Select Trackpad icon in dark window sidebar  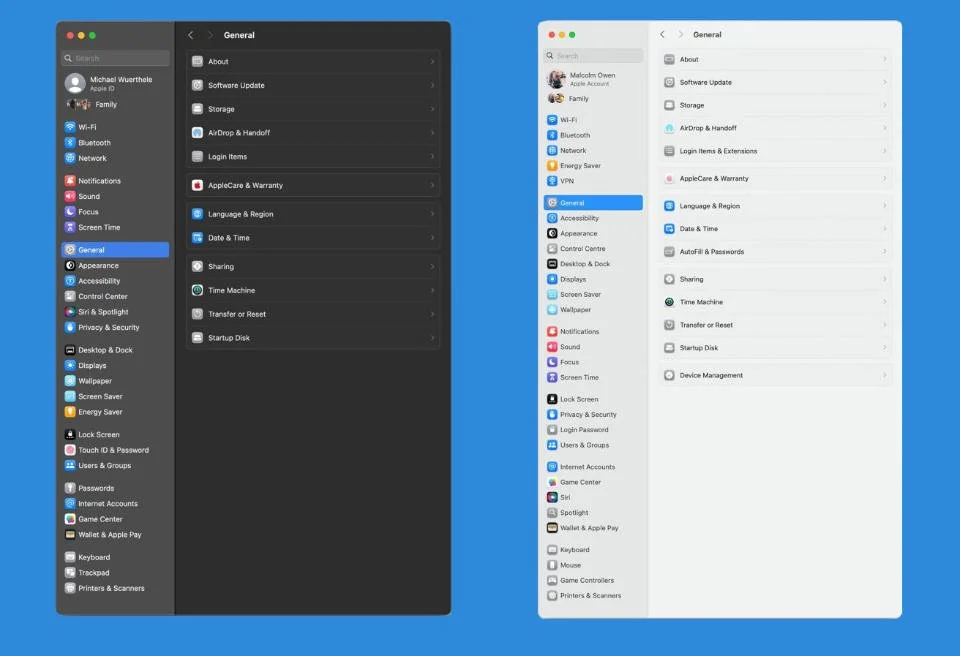pyautogui.click(x=70, y=573)
